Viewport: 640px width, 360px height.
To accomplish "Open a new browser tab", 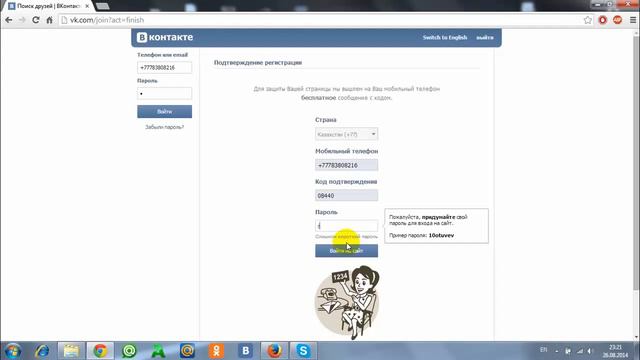I will pos(102,6).
